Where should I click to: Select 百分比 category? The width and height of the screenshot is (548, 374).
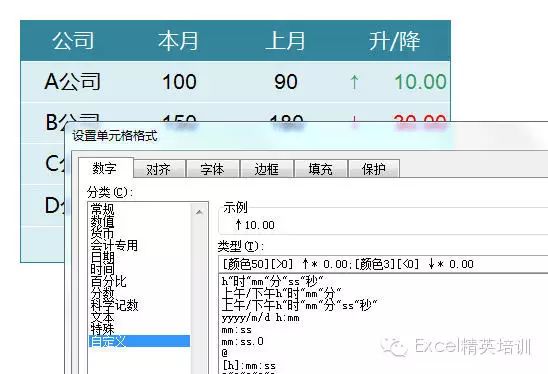[108, 281]
